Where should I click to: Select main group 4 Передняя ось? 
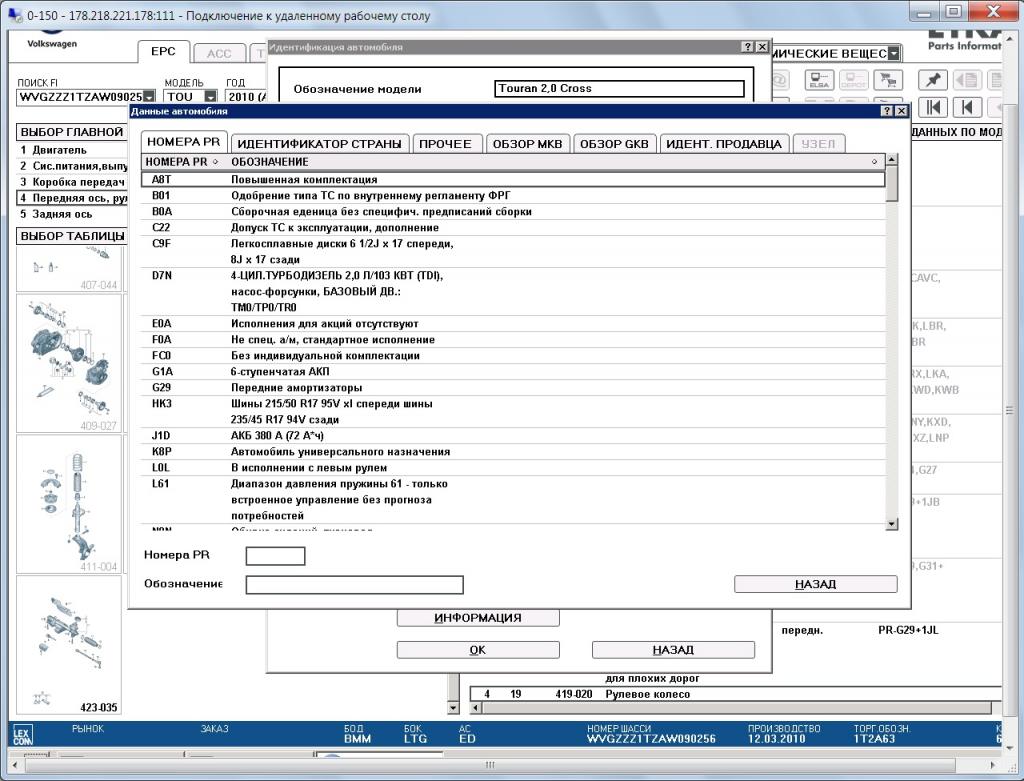(72, 198)
